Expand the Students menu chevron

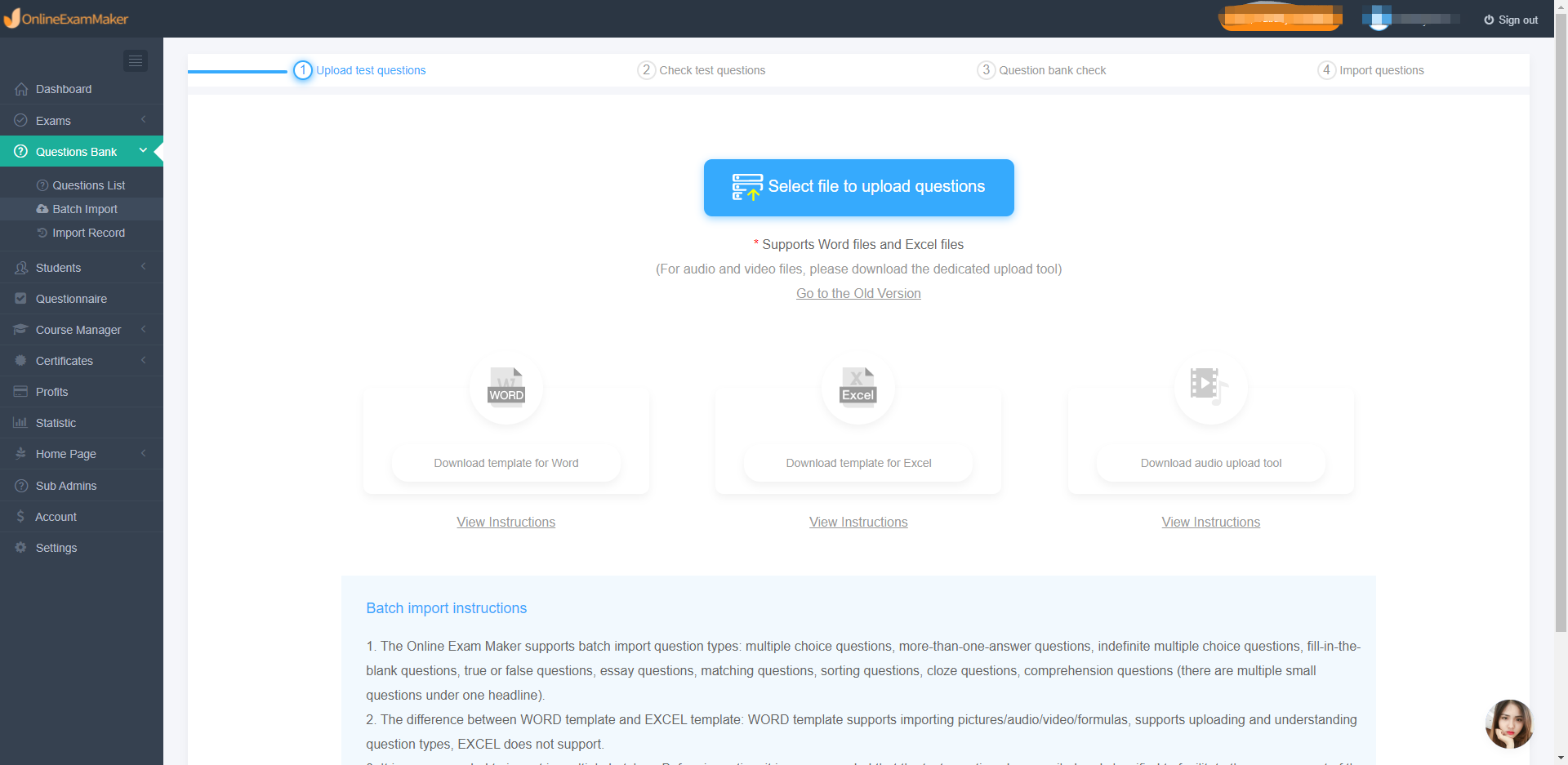tap(144, 266)
